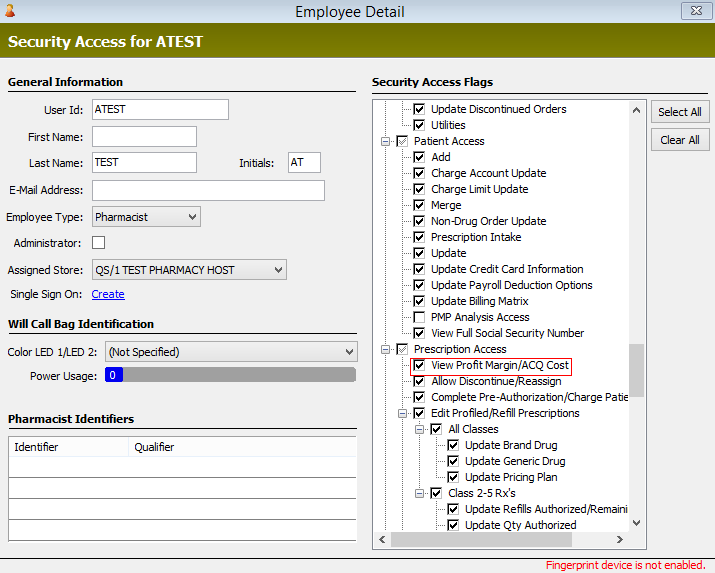Screen dimensions: 715x573
Task: Collapse the Prescription Access tree node
Action: (385, 349)
